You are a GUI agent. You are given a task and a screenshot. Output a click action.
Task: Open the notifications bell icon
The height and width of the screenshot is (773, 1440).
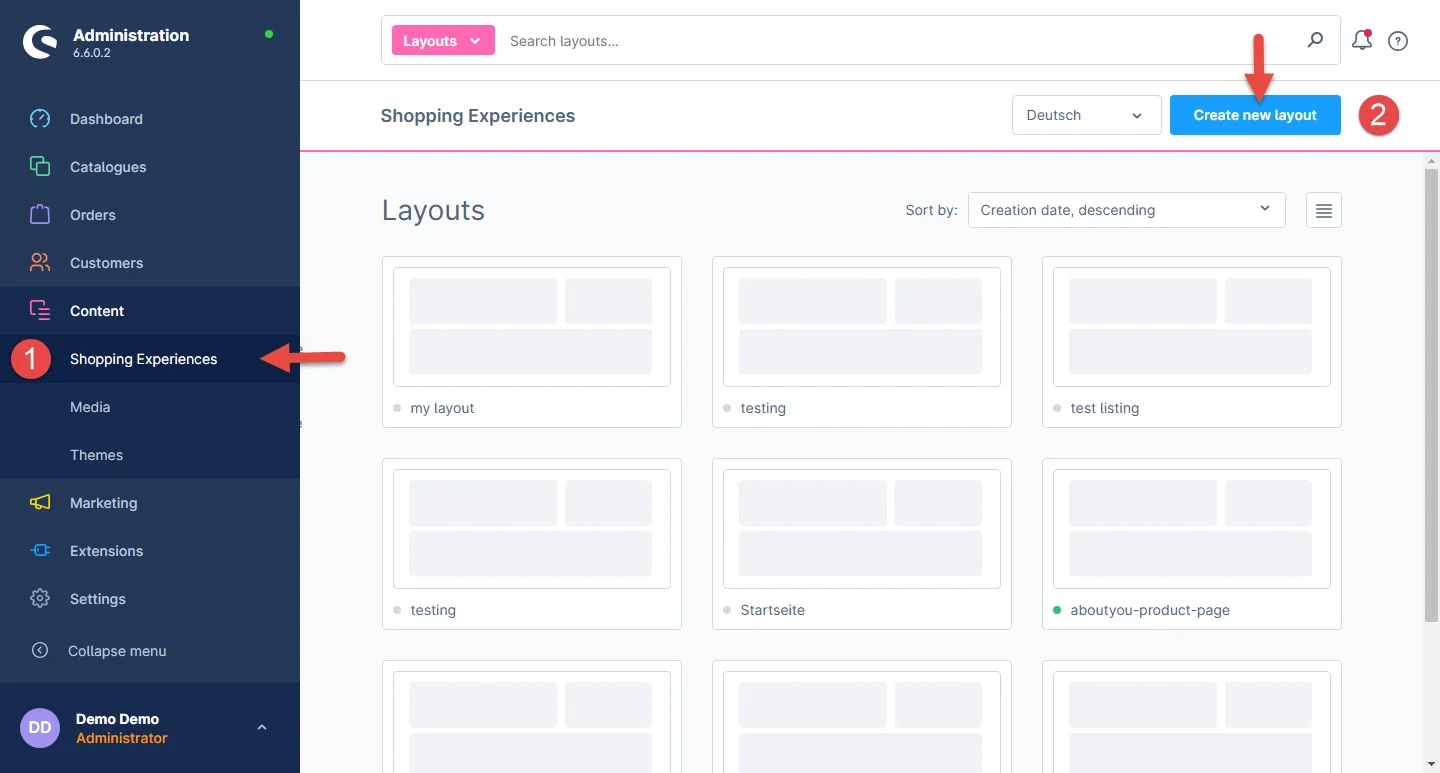click(x=1361, y=41)
